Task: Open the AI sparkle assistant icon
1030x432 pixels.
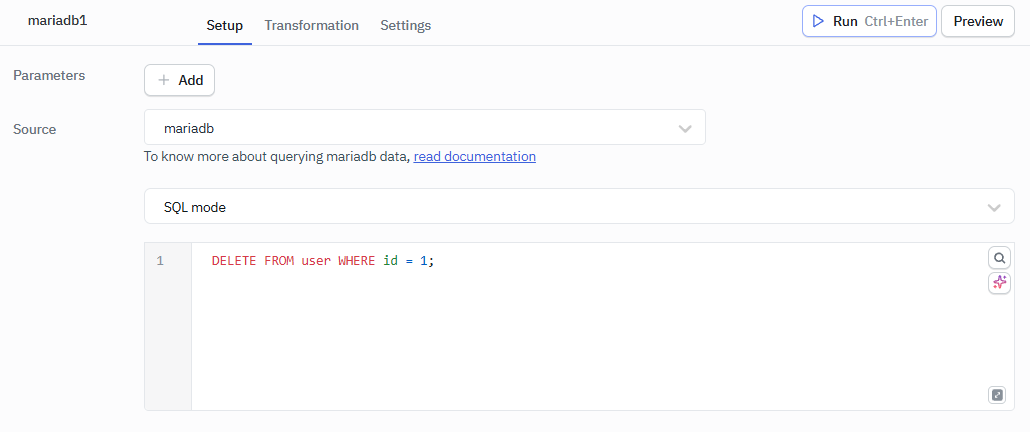Action: 999,283
